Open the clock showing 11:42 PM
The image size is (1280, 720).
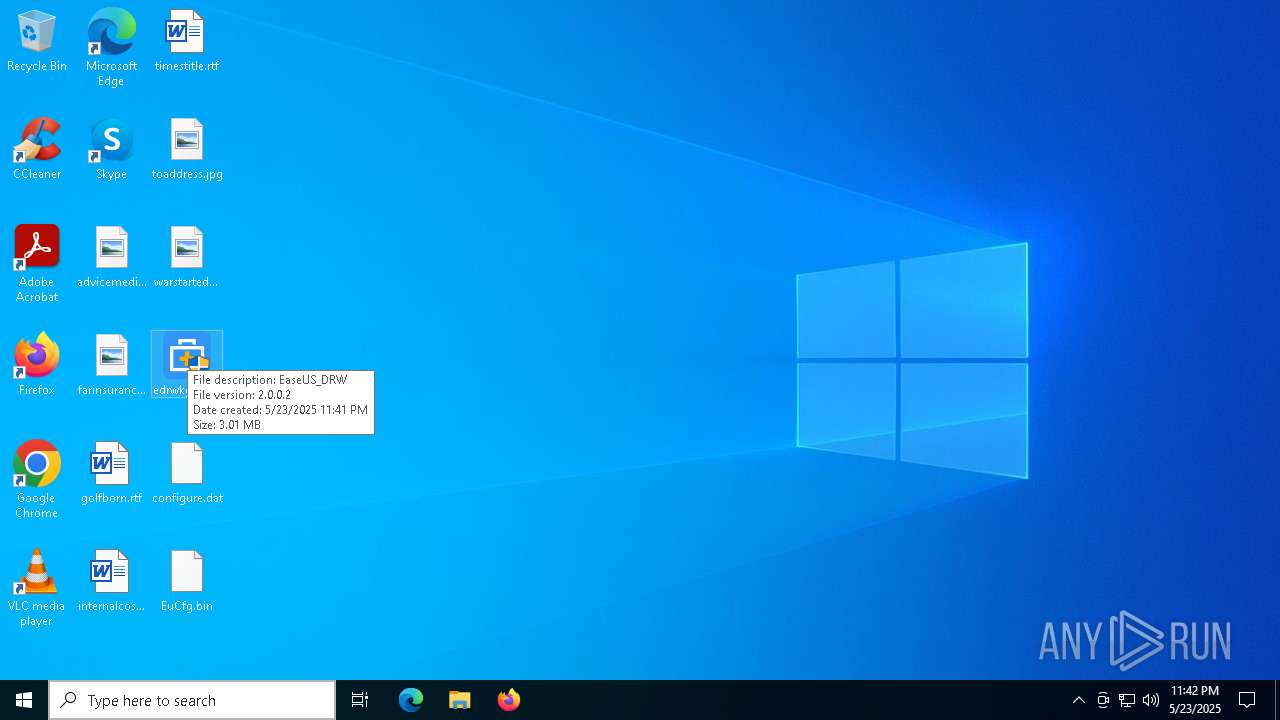(1195, 700)
